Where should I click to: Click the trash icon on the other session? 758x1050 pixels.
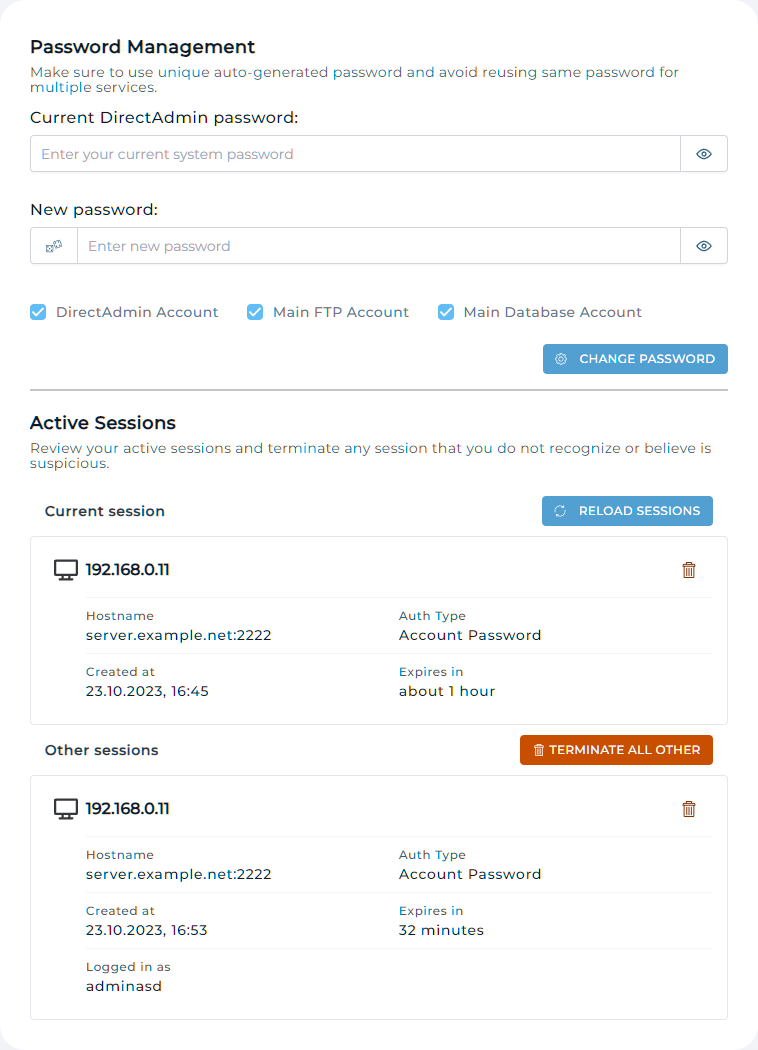coord(689,808)
